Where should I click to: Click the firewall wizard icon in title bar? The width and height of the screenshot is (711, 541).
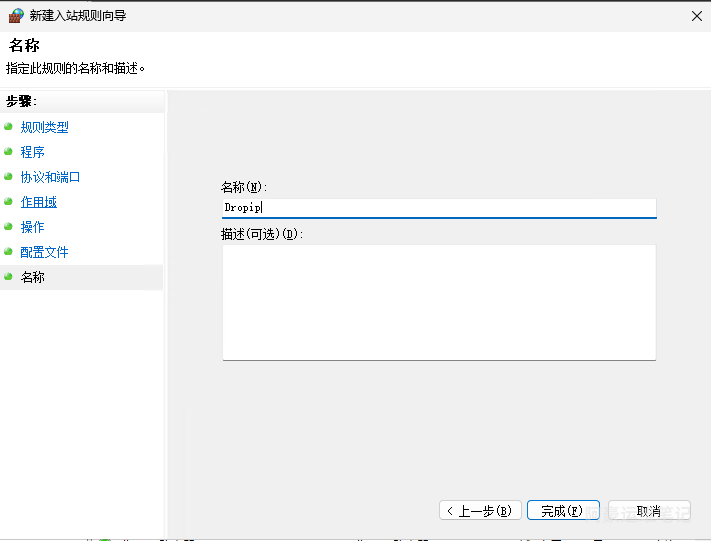pos(16,16)
